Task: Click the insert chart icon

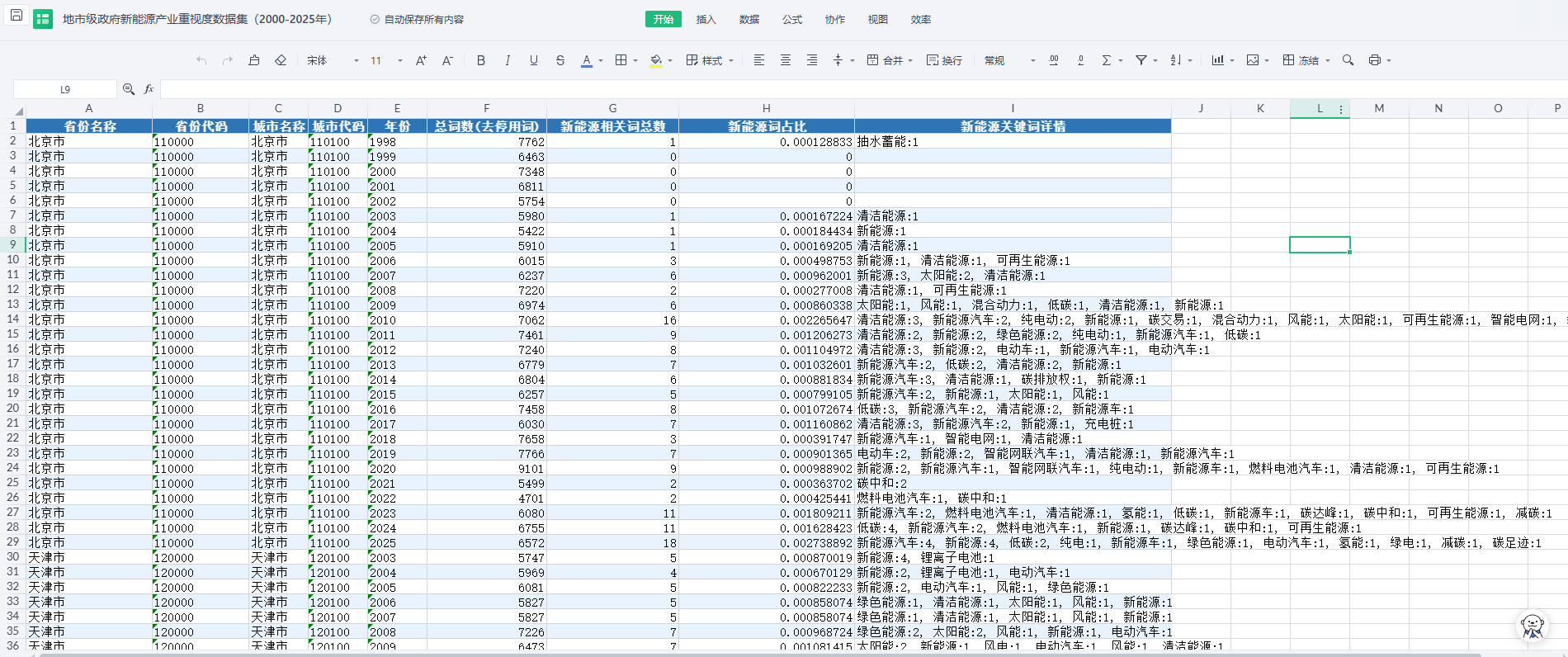Action: click(1217, 60)
